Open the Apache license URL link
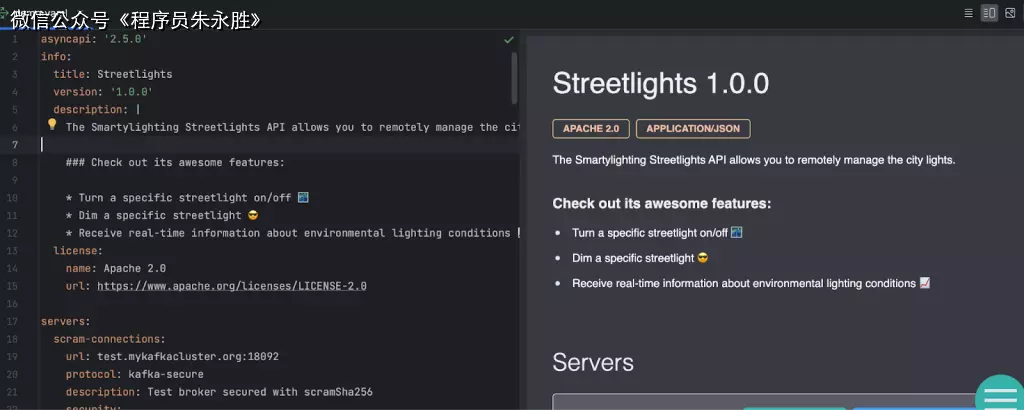Viewport: 1024px width, 410px height. [231, 286]
